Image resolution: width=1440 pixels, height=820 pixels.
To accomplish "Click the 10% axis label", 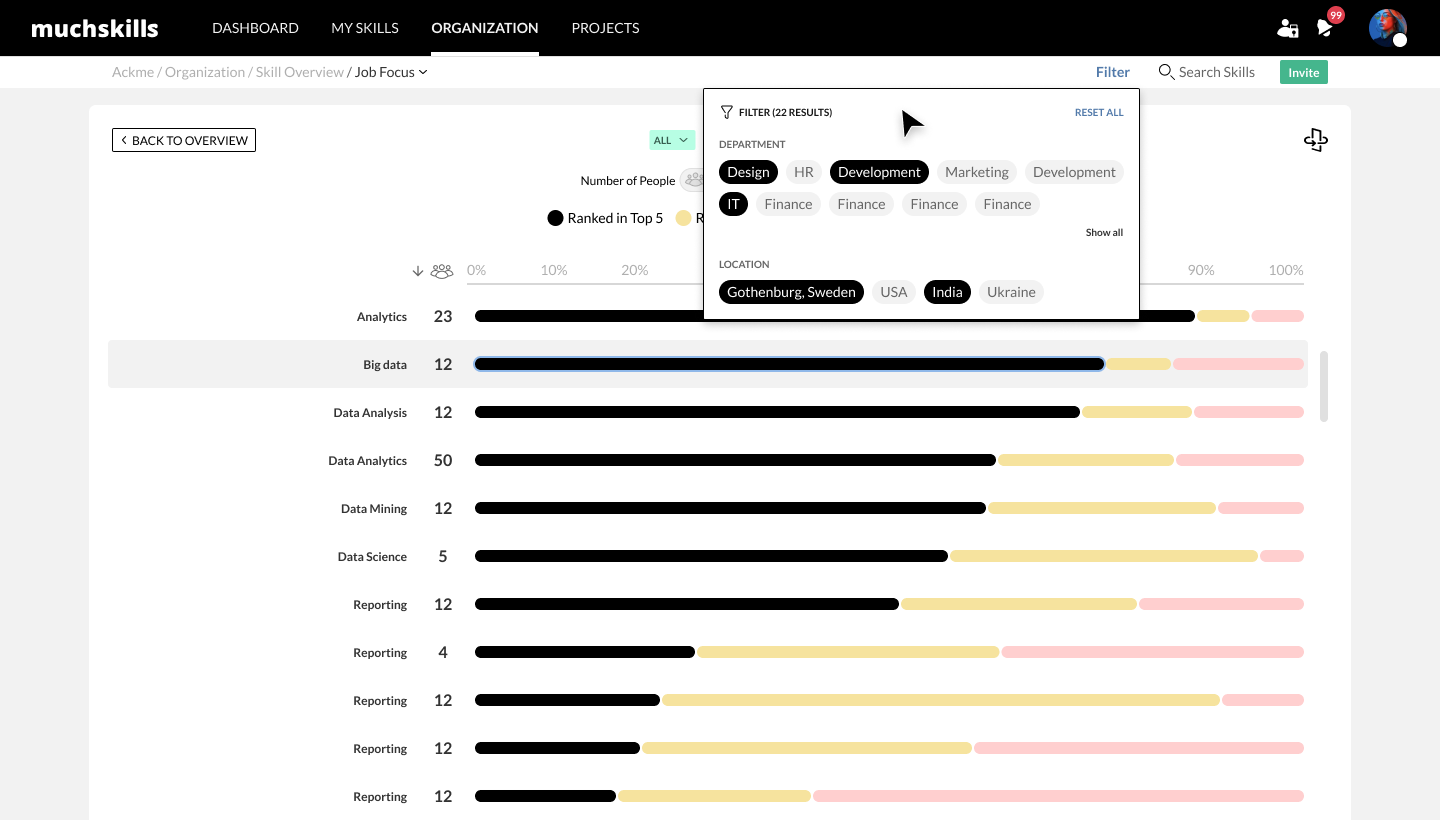I will 554,270.
